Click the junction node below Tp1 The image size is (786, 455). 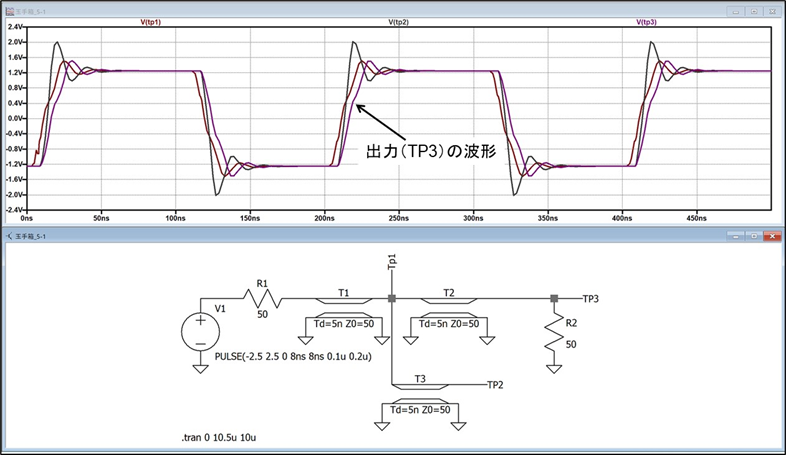392,299
